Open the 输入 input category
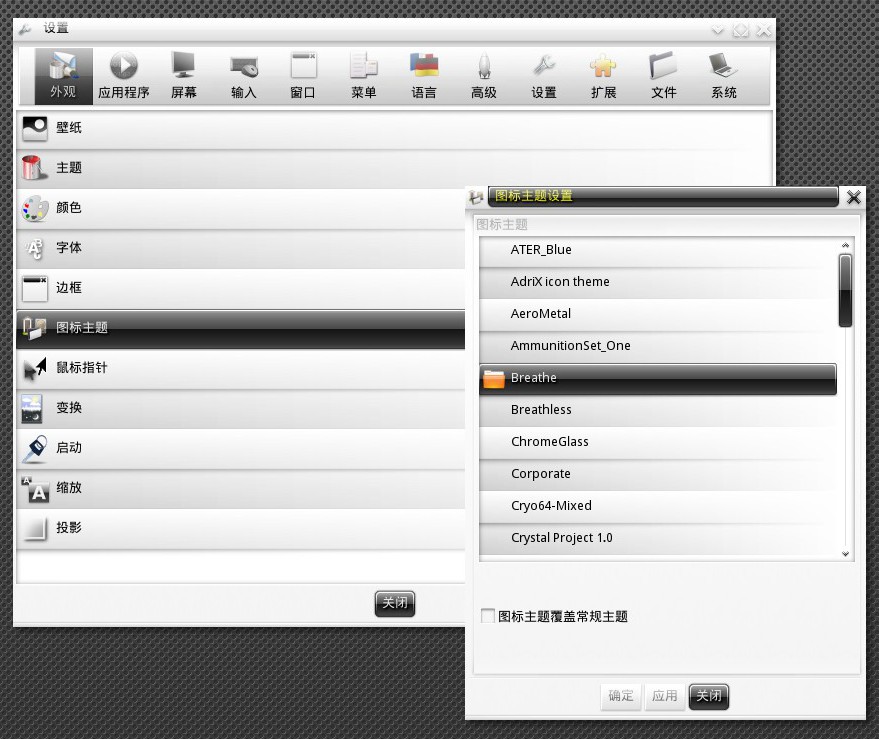This screenshot has height=739, width=879. pyautogui.click(x=244, y=76)
